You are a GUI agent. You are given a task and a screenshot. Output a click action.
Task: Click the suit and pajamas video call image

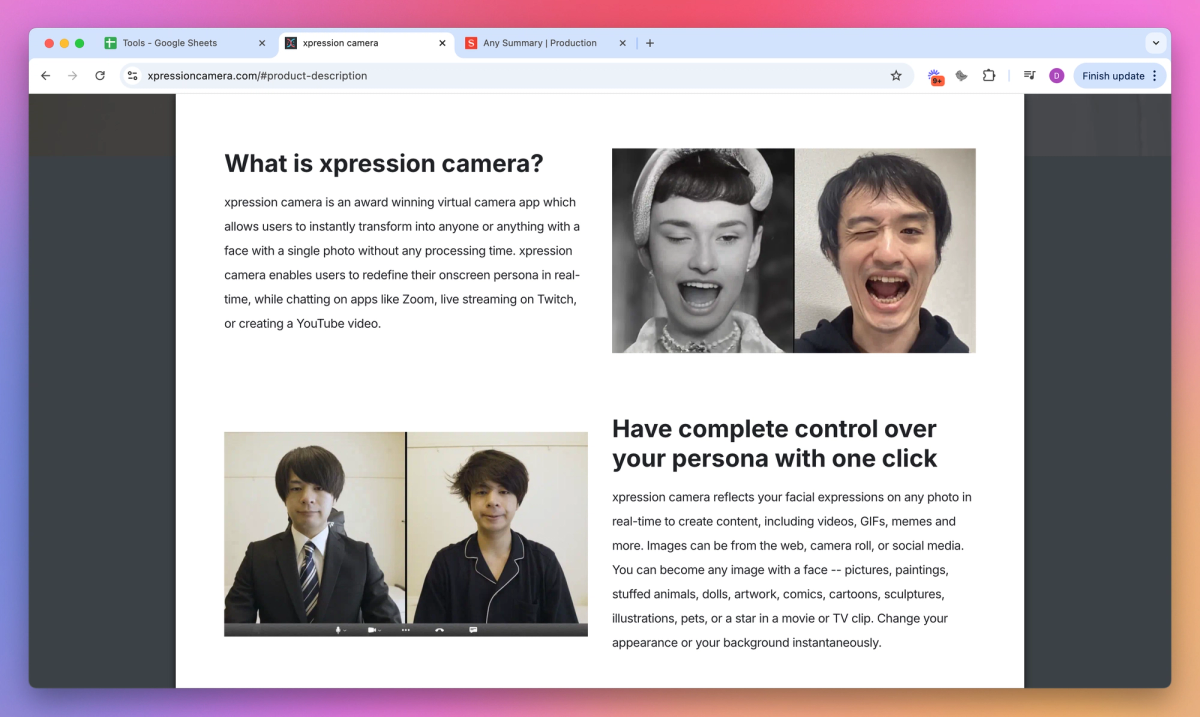click(x=405, y=534)
